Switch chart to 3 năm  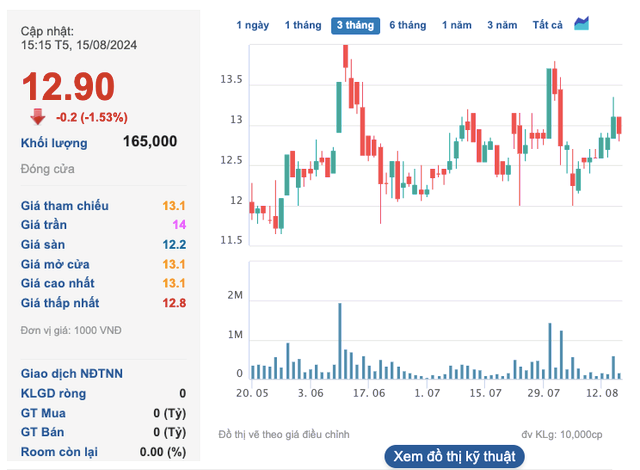pos(502,25)
